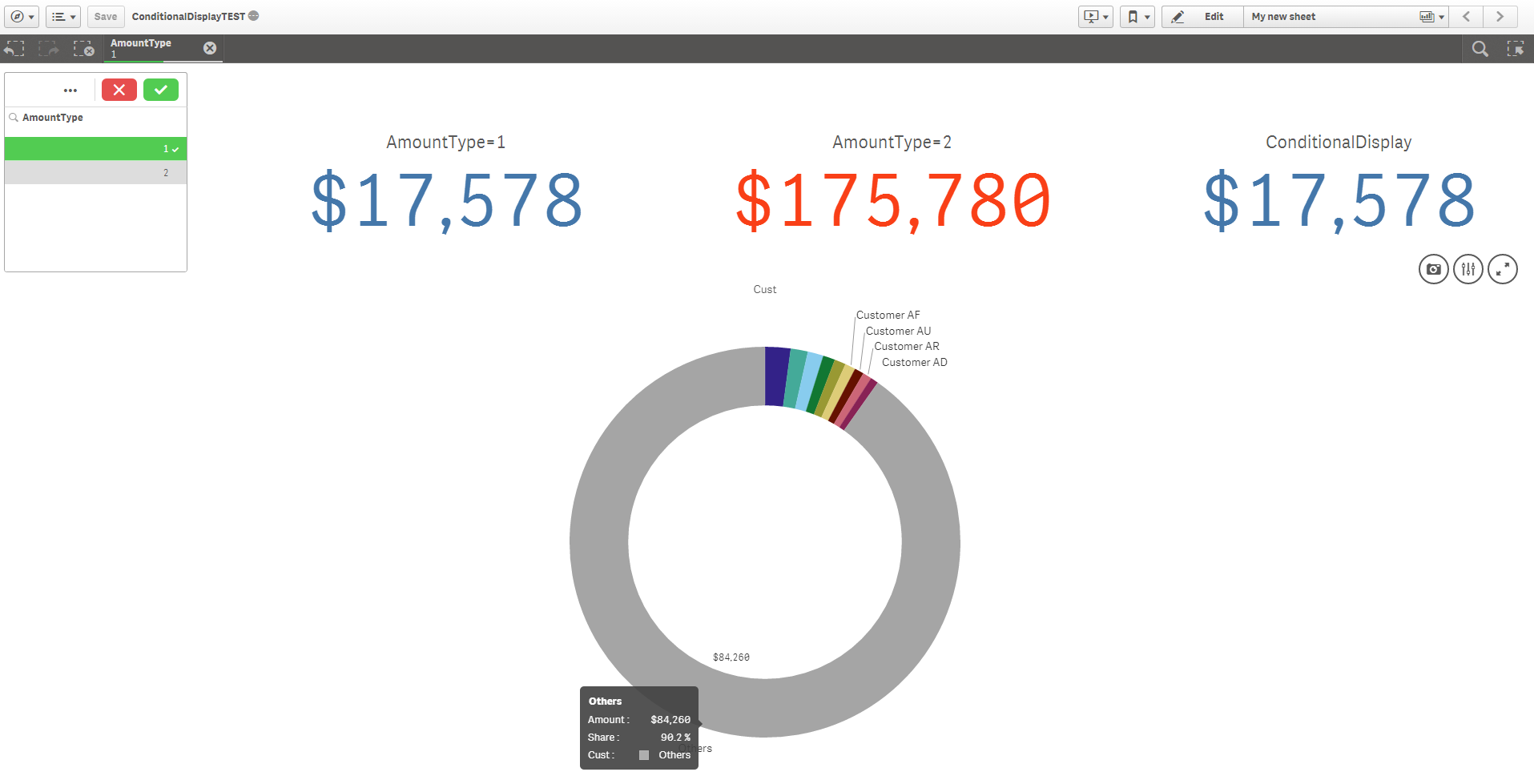
Task: Click the Customer AD label
Action: click(915, 362)
